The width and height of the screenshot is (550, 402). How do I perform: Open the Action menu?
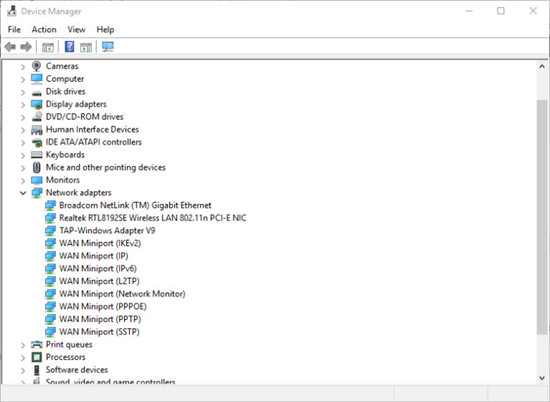44,29
